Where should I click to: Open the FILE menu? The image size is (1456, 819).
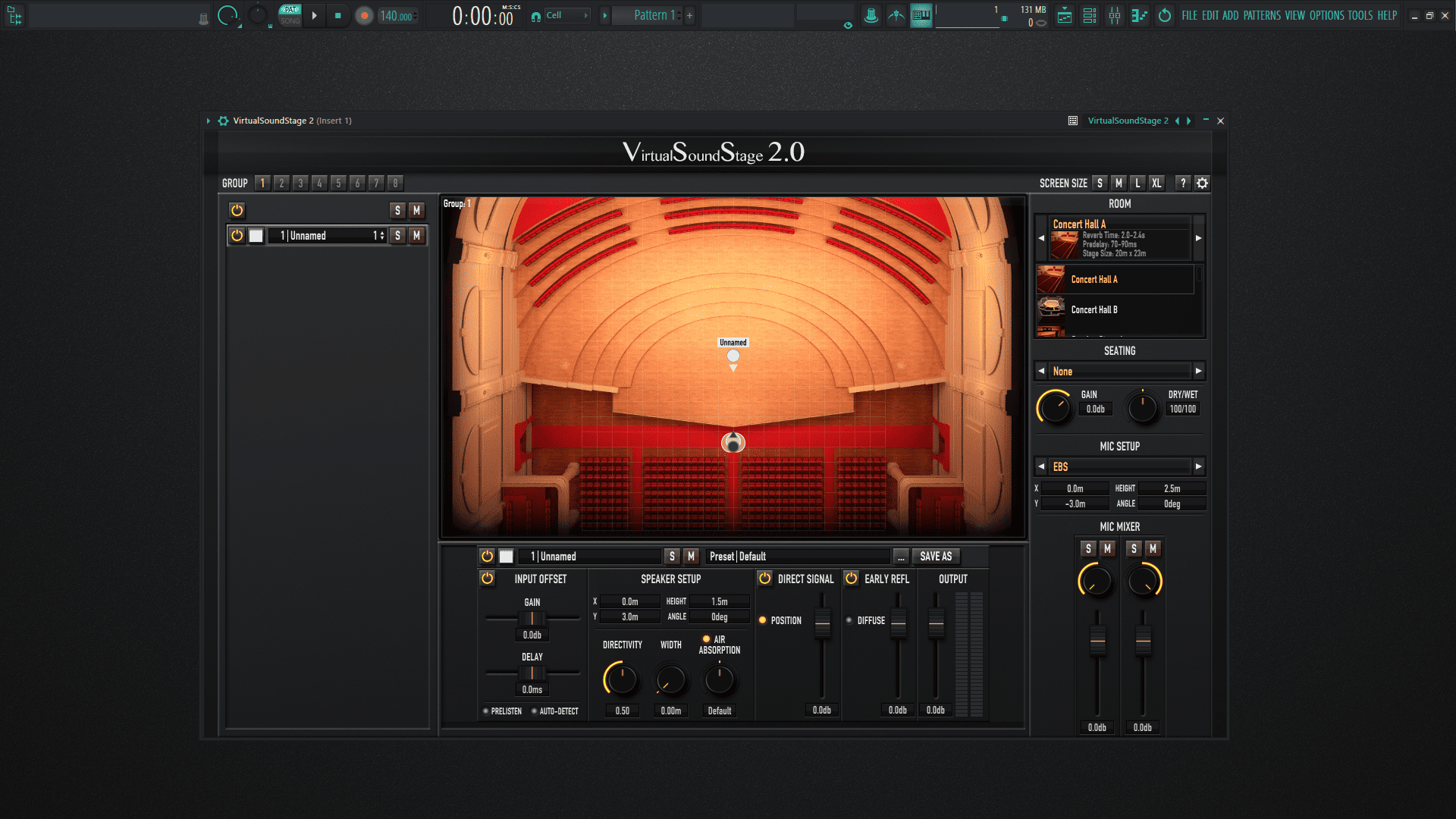tap(1189, 15)
